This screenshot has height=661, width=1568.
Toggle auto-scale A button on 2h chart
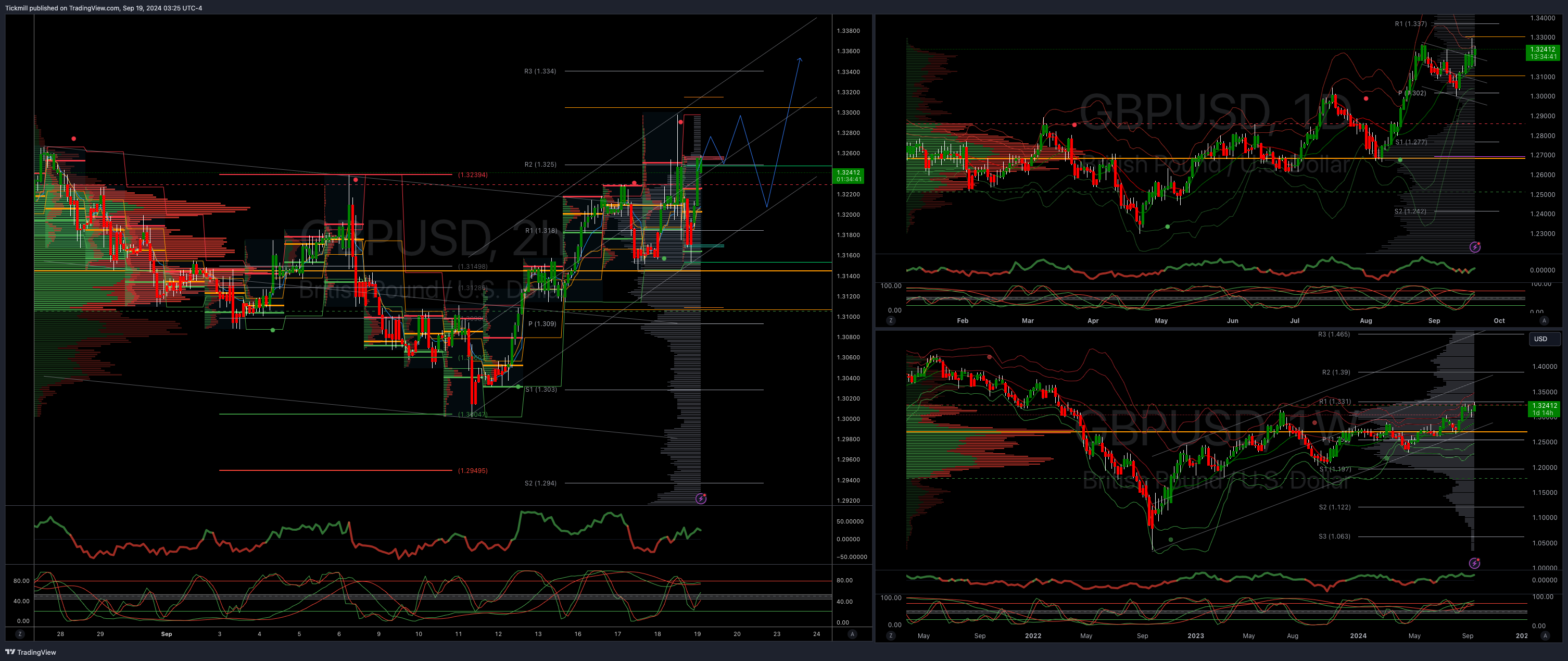852,634
